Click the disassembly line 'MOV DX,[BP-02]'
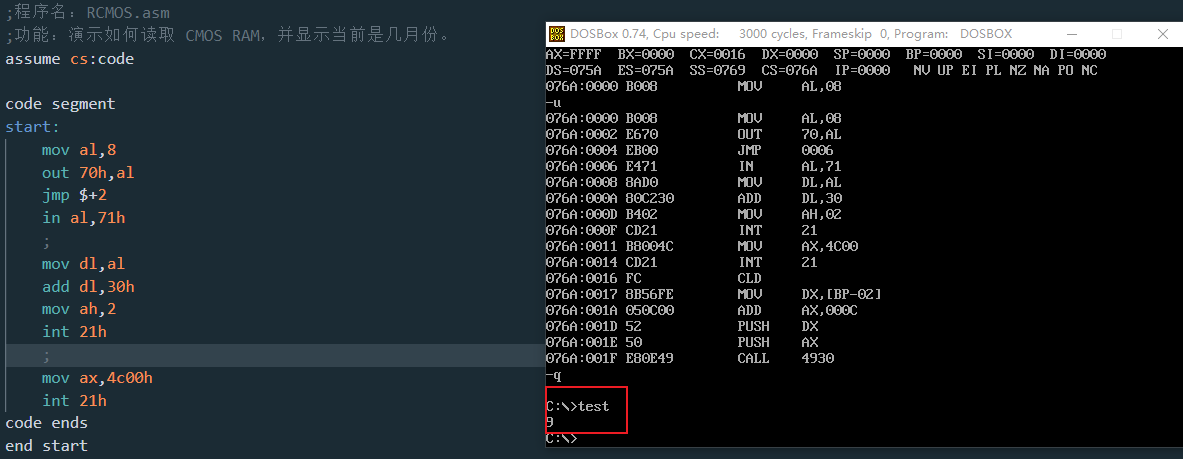Viewport: 1183px width, 459px height. [x=714, y=294]
